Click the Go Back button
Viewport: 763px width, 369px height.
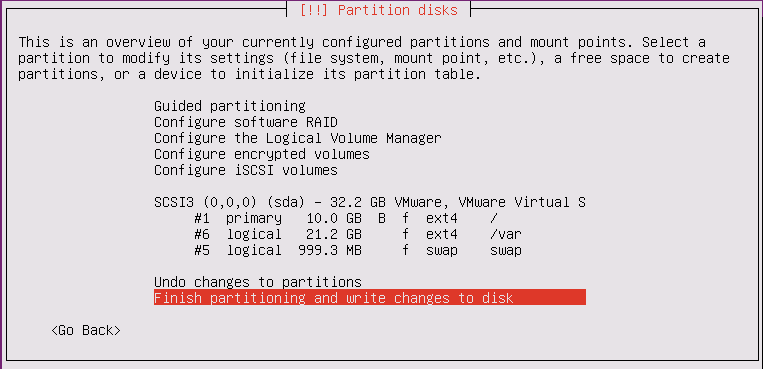pyautogui.click(x=86, y=330)
